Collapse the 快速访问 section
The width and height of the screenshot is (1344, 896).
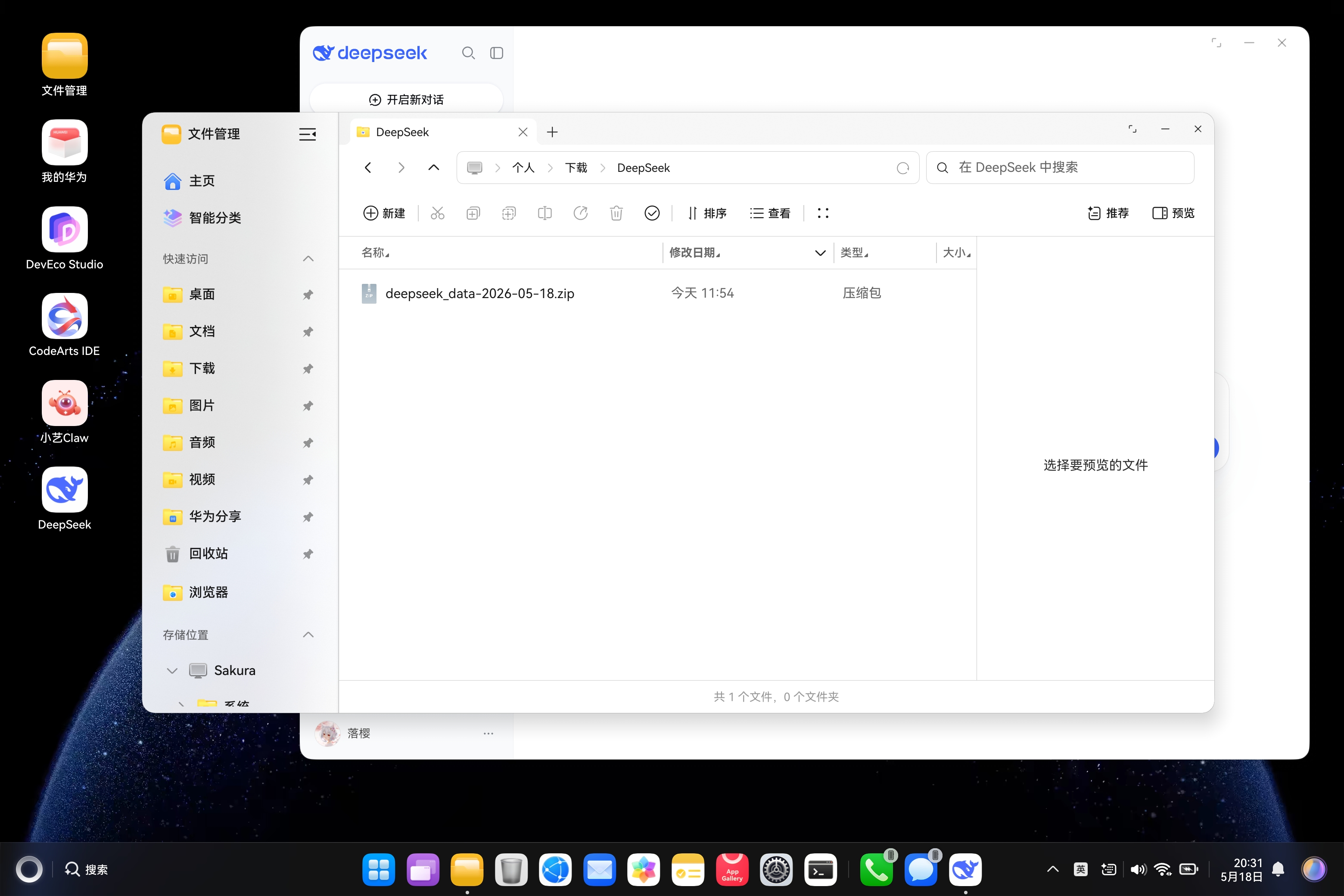(308, 259)
